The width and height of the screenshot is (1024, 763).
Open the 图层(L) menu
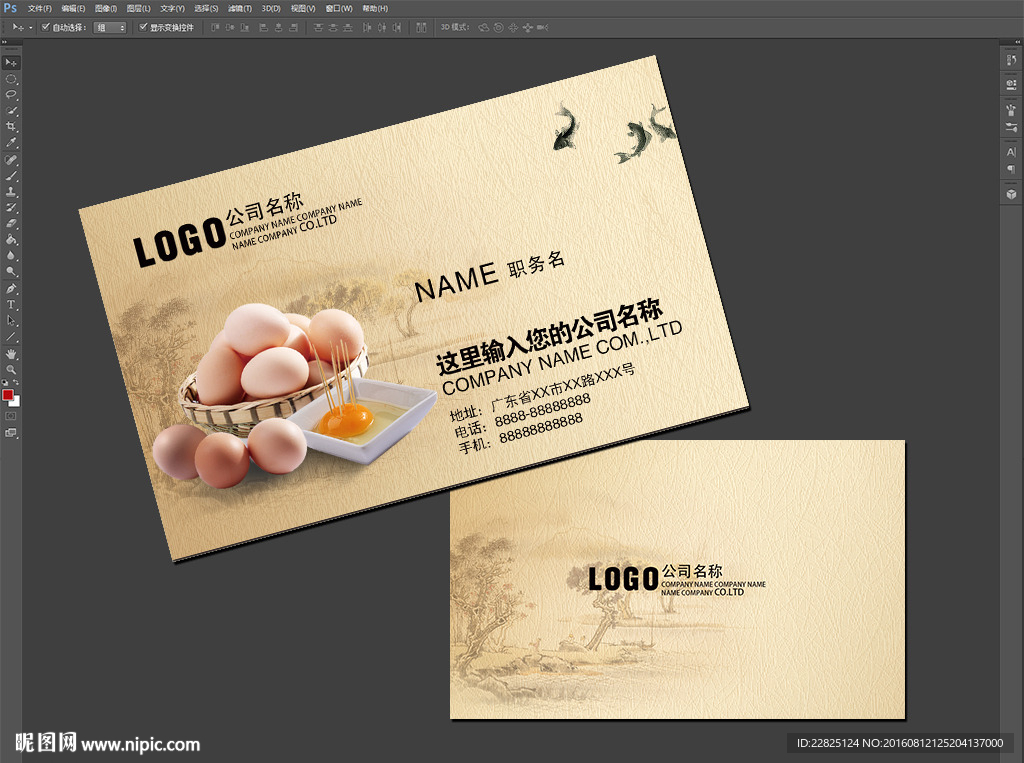point(138,8)
